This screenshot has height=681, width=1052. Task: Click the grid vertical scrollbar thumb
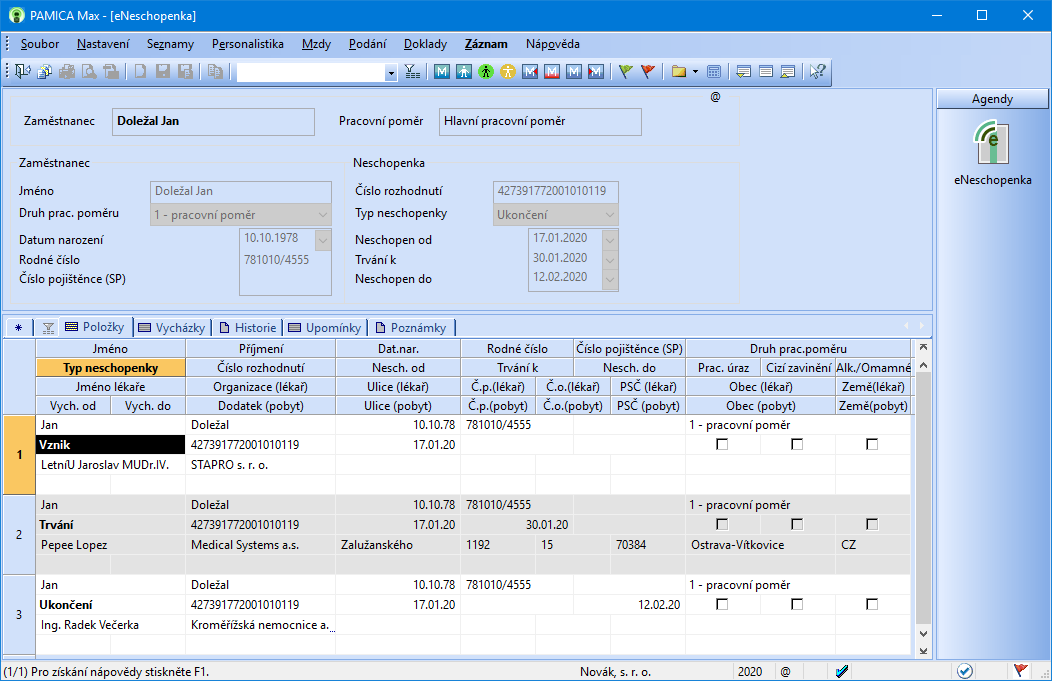[x=923, y=498]
